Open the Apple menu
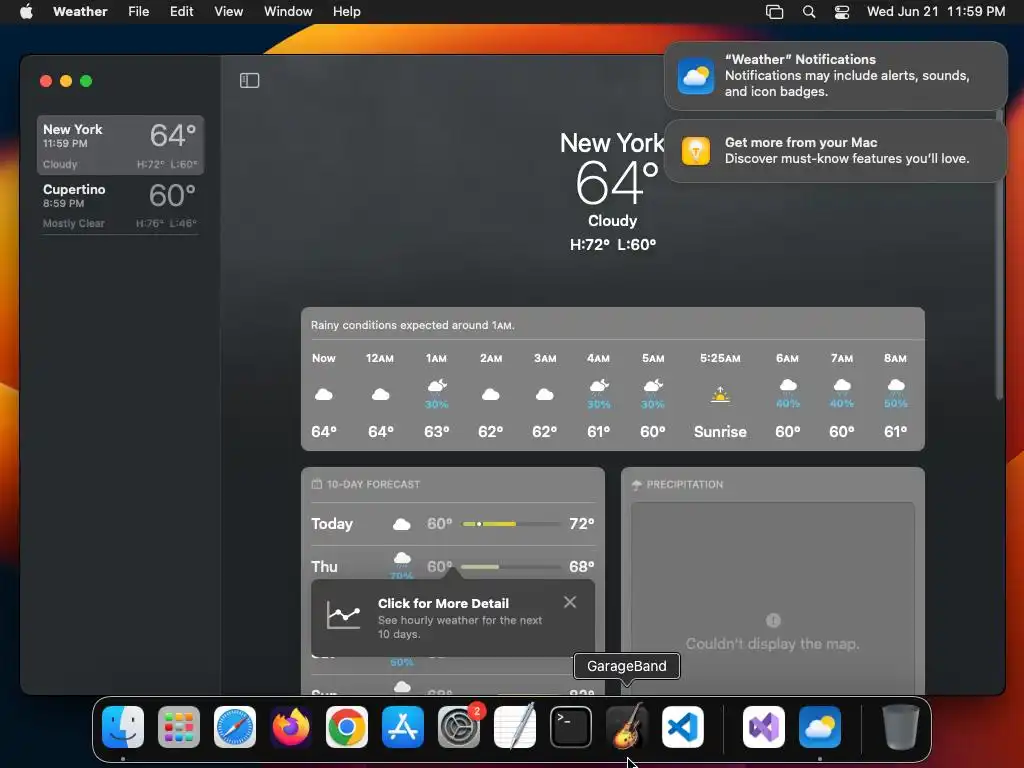This screenshot has width=1024, height=768. 26,11
